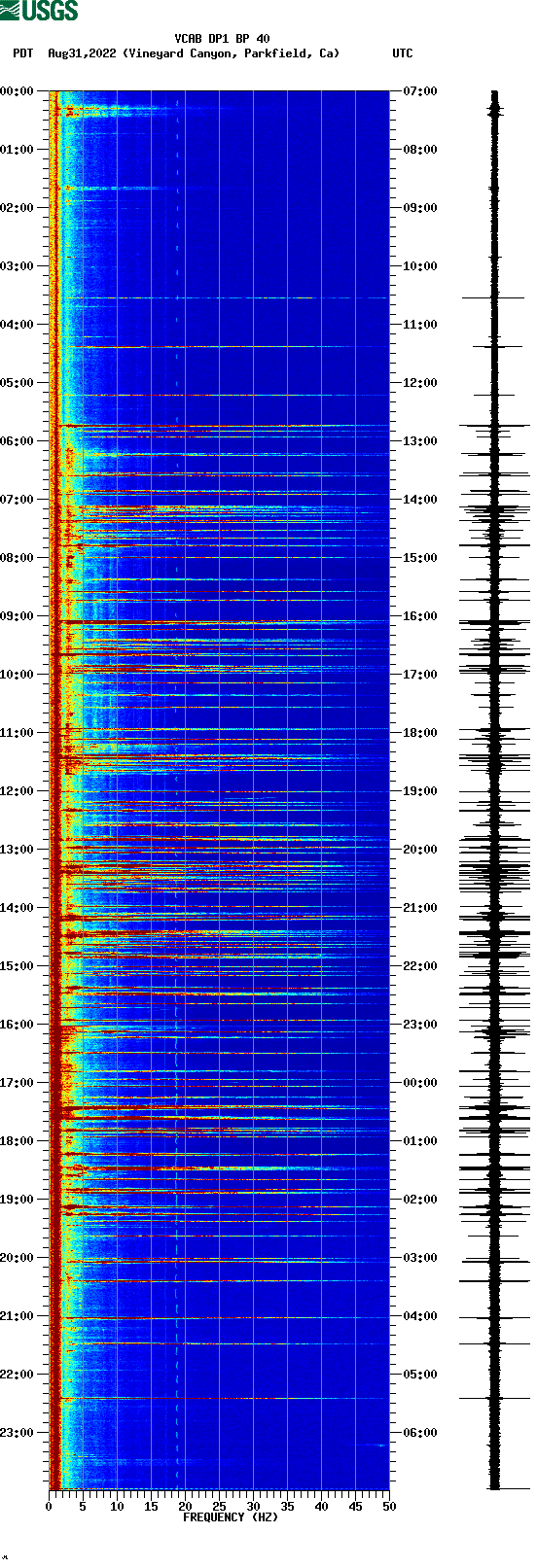
Task: Click the UTC time label '01:00'
Action: click(420, 1141)
